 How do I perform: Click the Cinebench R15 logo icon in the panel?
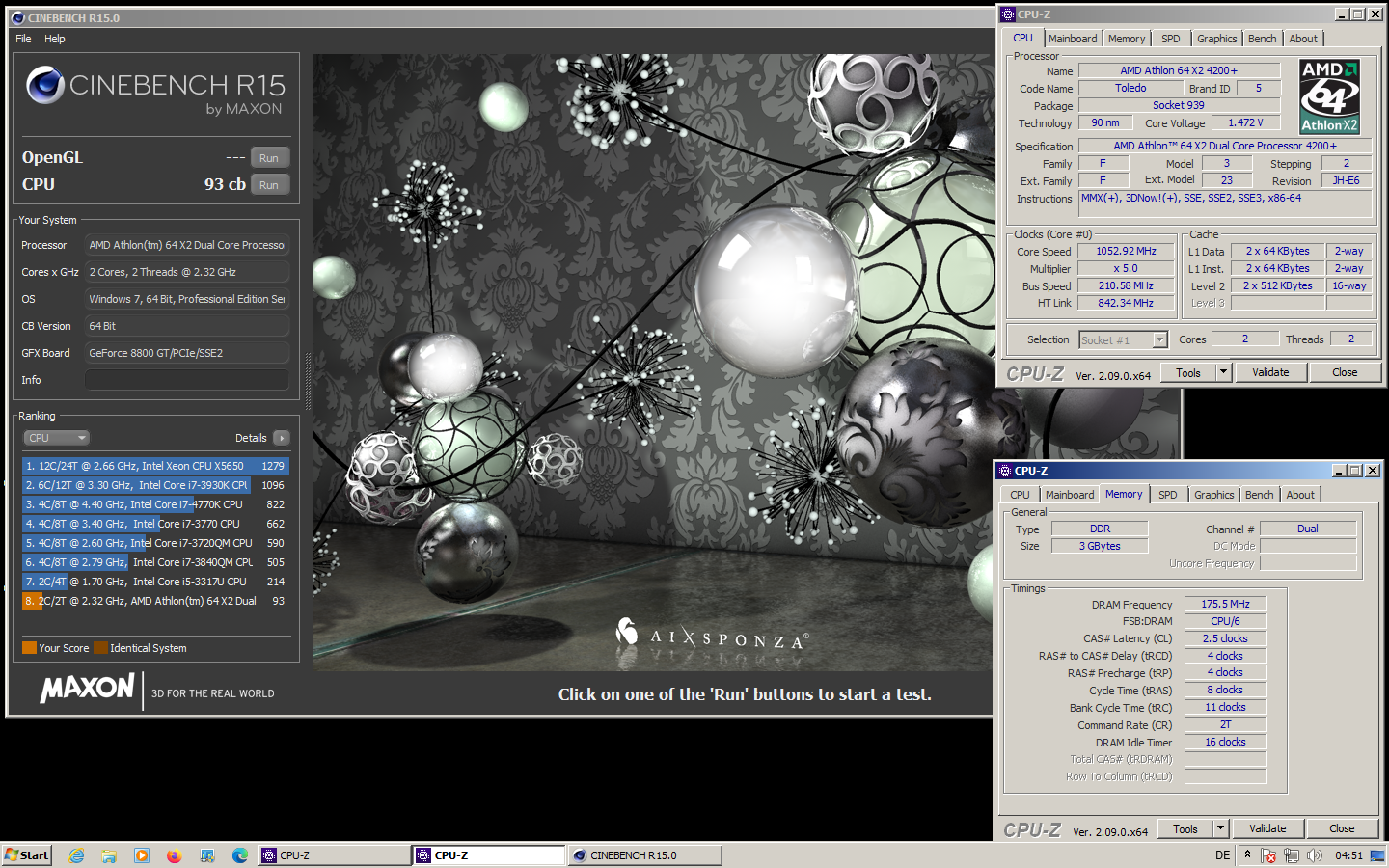[45, 85]
